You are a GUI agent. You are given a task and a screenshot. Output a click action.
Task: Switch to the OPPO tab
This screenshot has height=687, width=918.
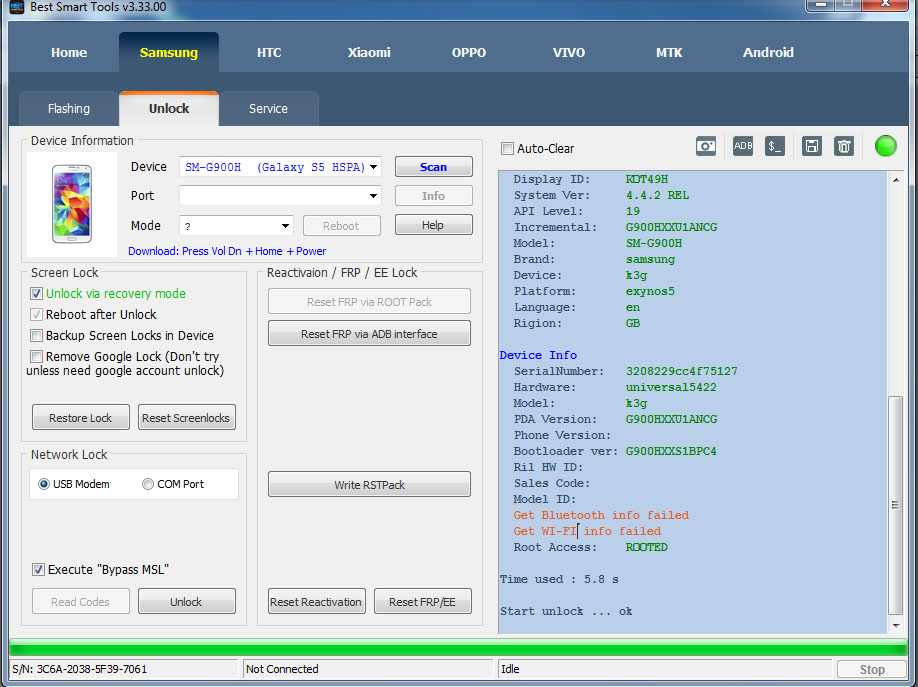(x=469, y=53)
